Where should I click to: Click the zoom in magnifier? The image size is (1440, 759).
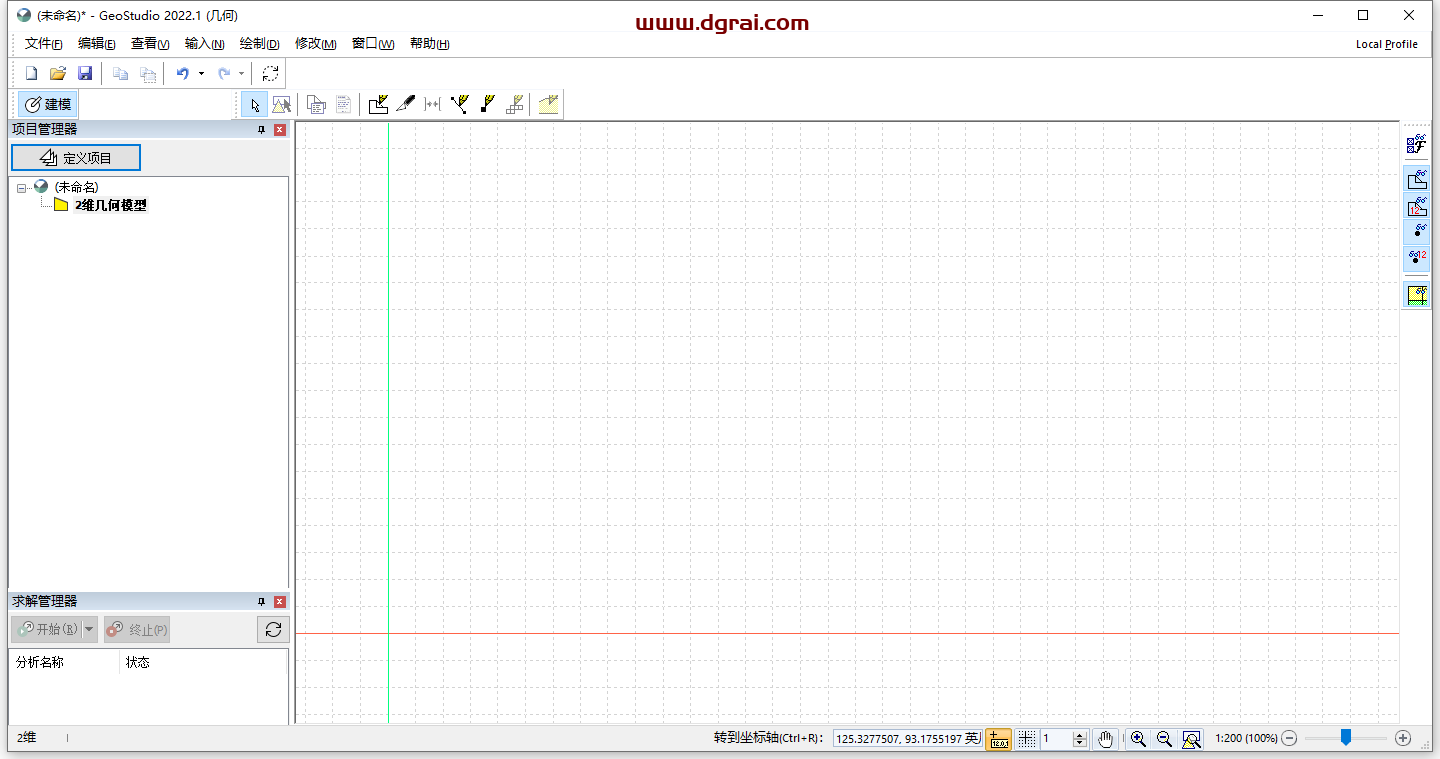tap(1138, 739)
